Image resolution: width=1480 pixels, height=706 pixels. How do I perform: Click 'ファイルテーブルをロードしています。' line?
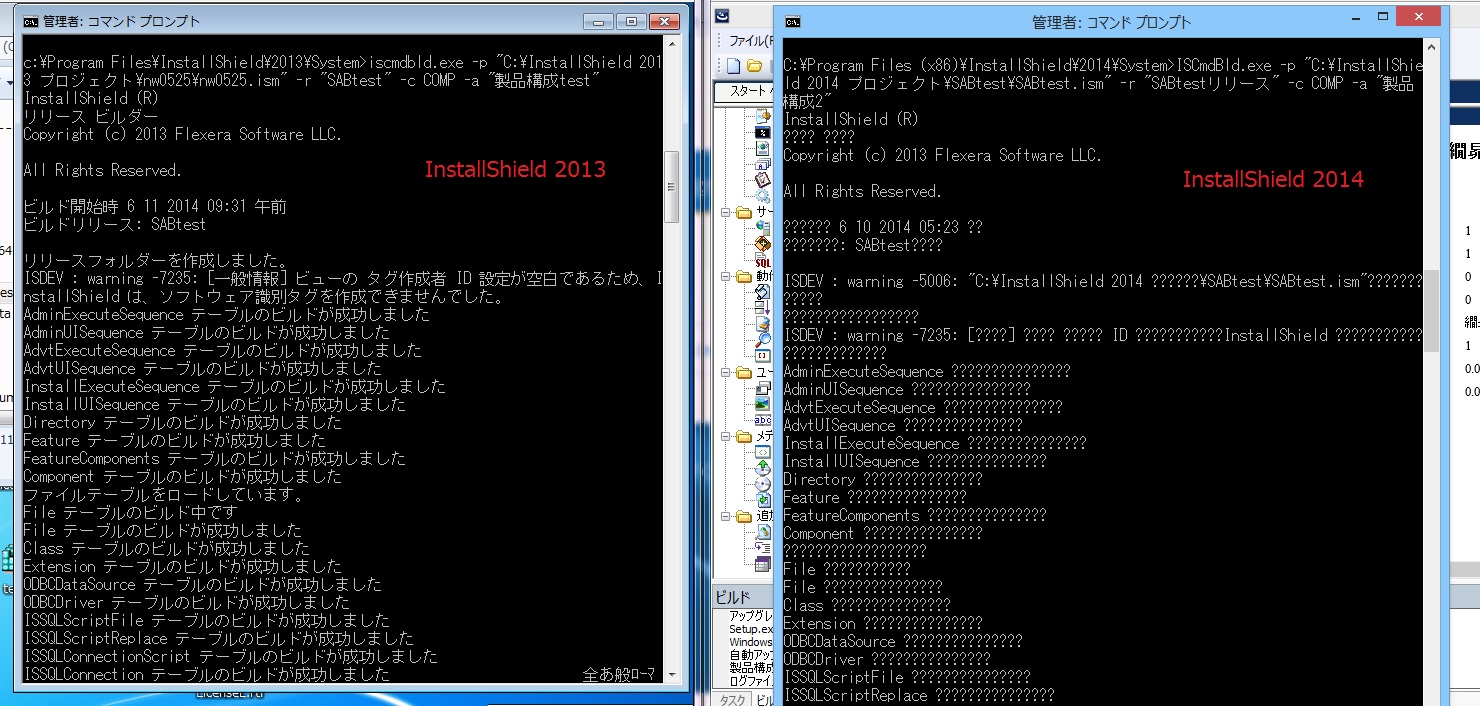(164, 495)
